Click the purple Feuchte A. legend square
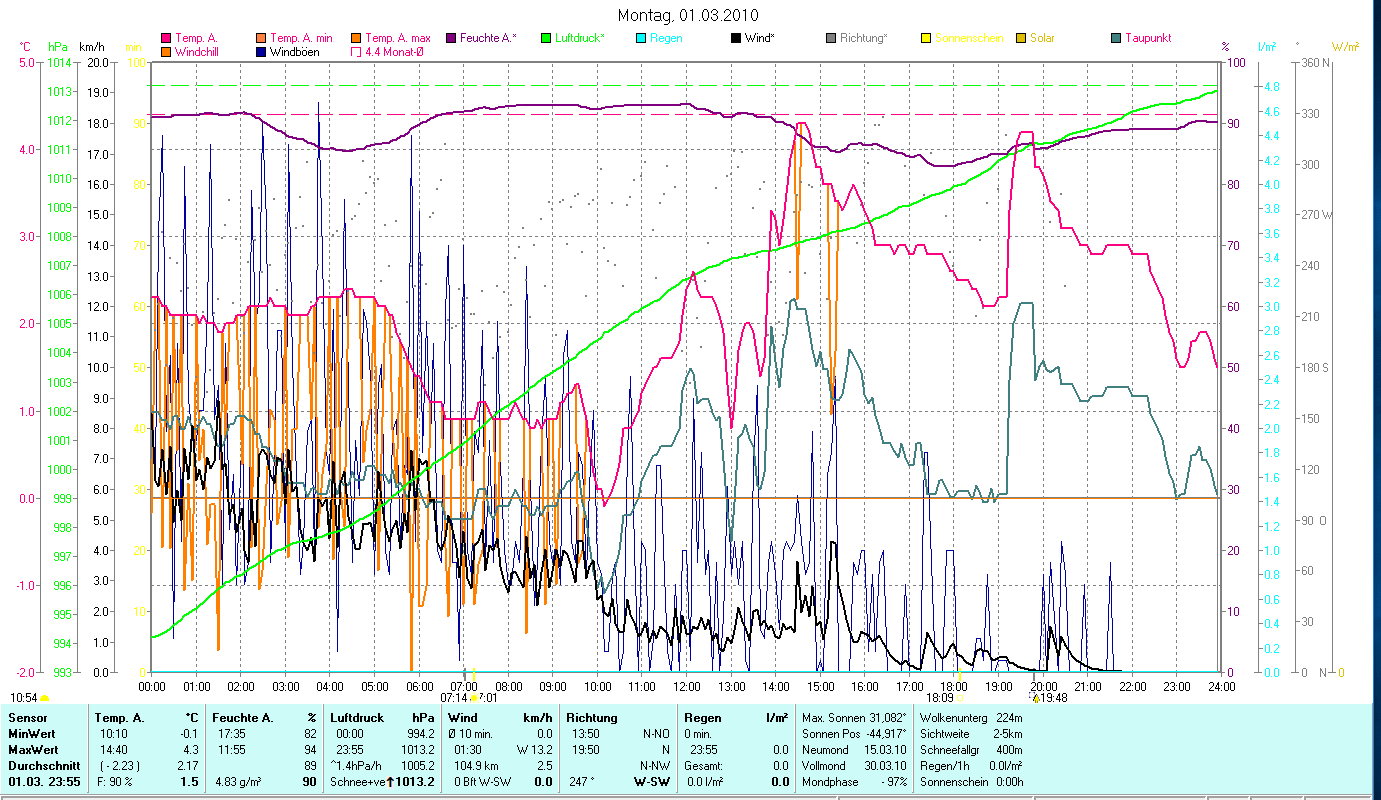1381x800 pixels. click(451, 38)
